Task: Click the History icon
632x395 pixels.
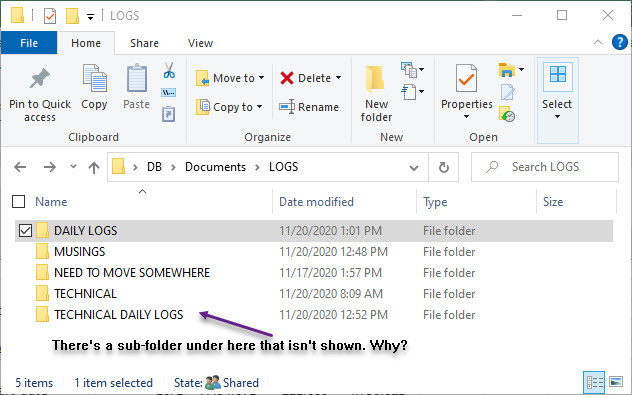Action: click(507, 114)
